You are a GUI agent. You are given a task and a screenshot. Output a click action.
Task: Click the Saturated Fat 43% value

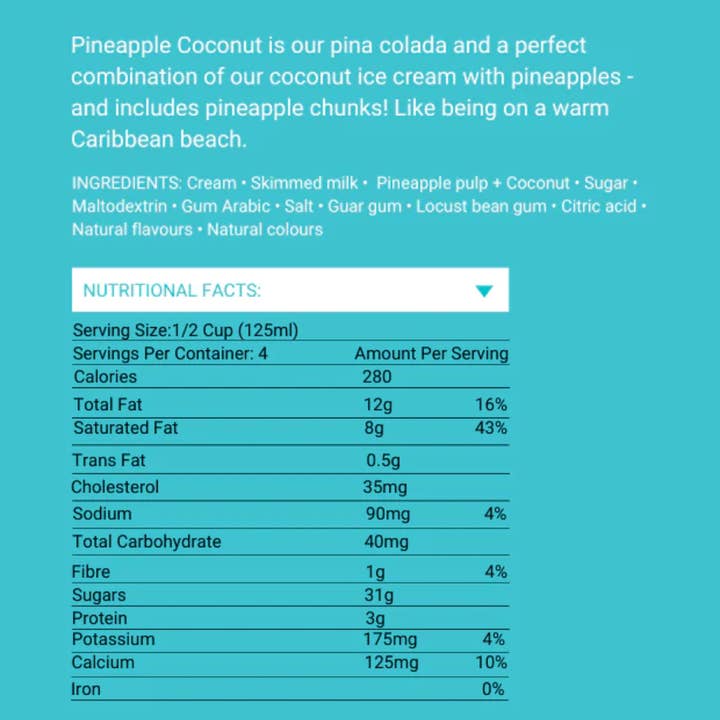point(492,428)
